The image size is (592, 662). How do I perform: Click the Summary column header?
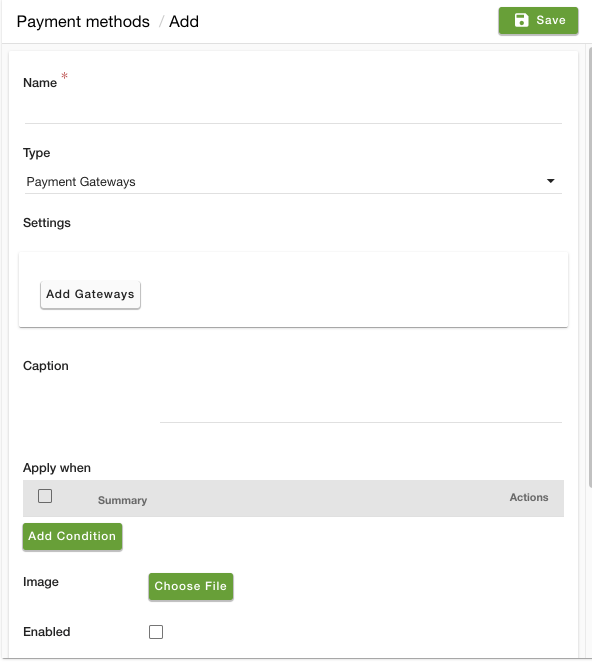[x=122, y=500]
